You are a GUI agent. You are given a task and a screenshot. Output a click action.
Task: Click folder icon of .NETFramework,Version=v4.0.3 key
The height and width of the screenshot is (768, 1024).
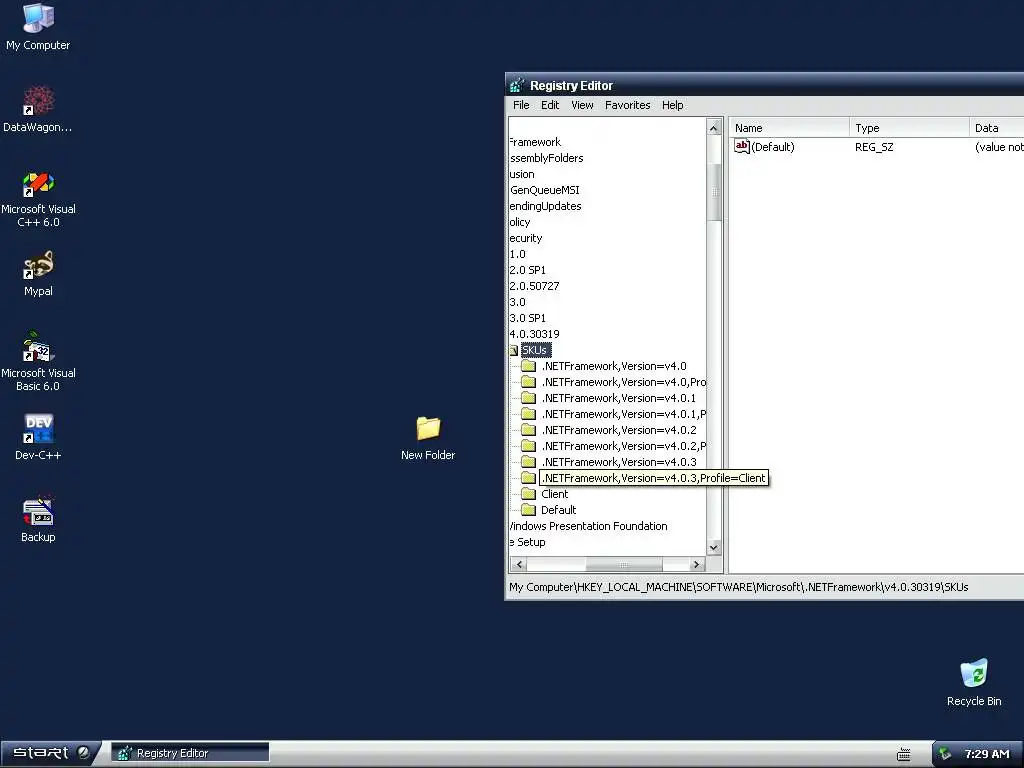coord(528,462)
